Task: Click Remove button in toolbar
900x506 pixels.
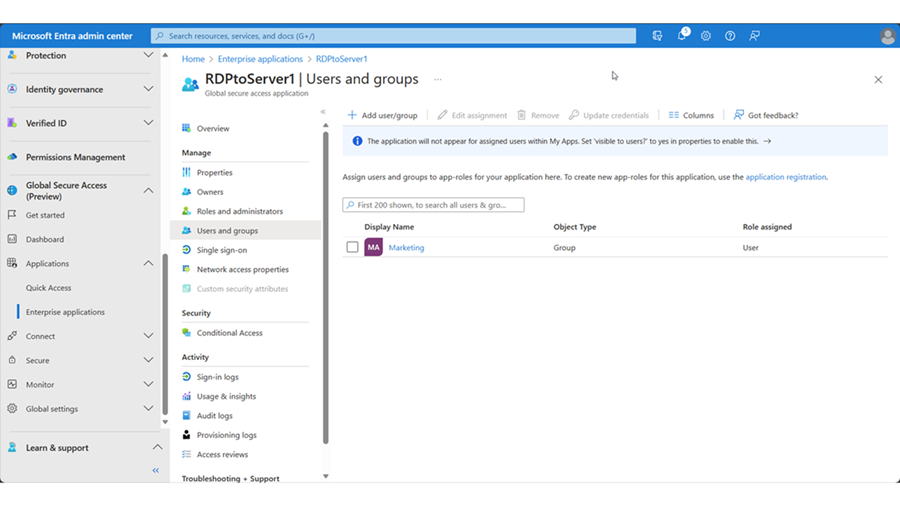Action: click(538, 115)
